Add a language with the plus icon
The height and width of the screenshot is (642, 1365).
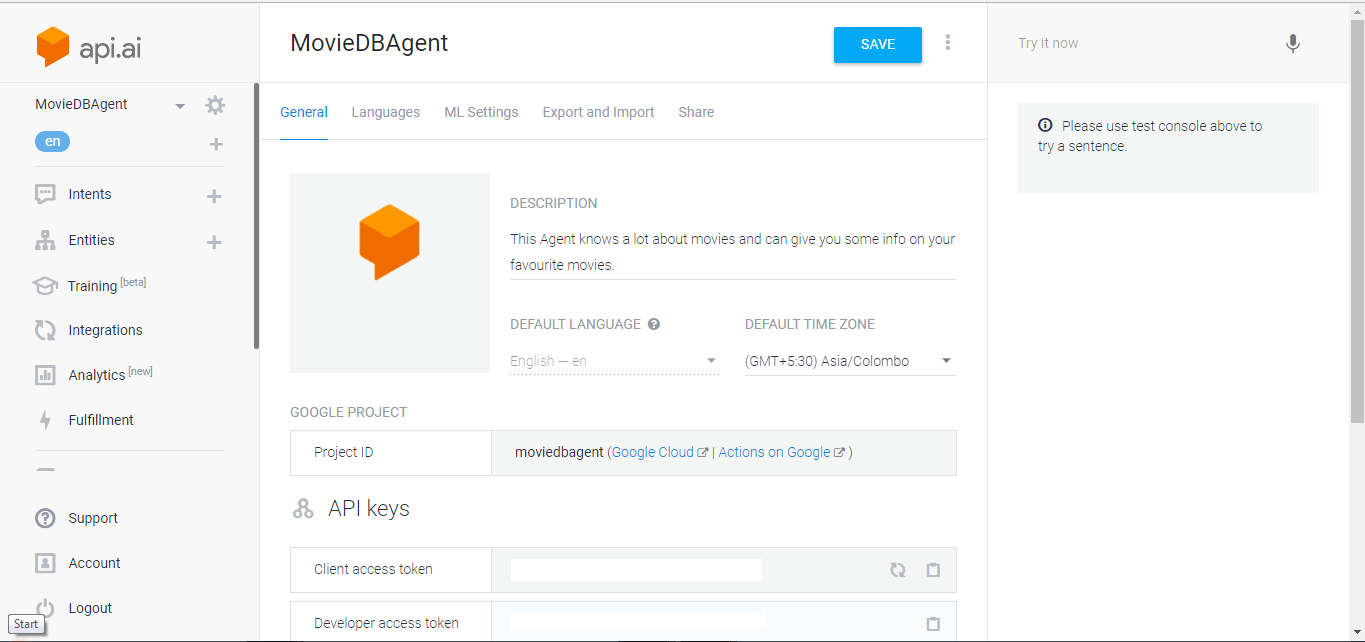[x=216, y=144]
